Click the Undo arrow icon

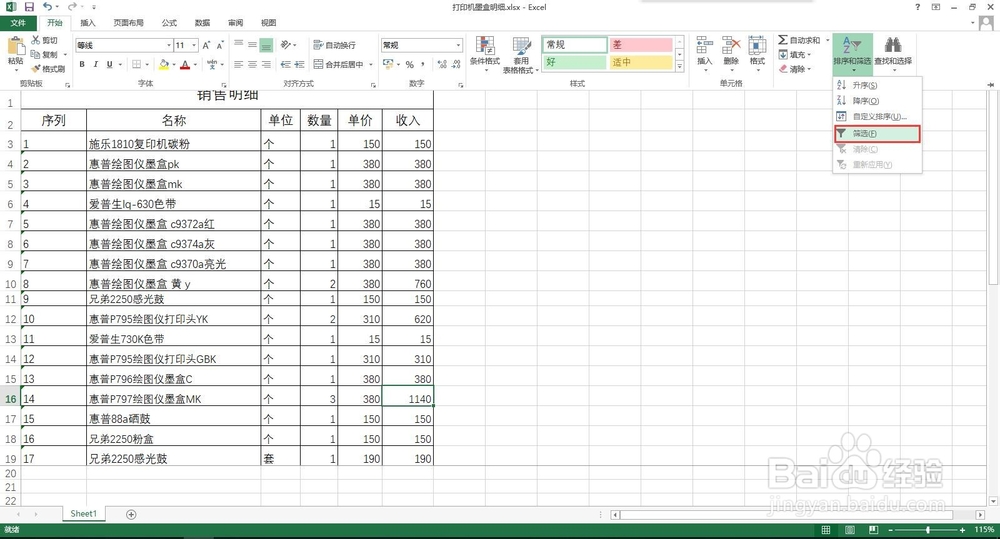(47, 7)
